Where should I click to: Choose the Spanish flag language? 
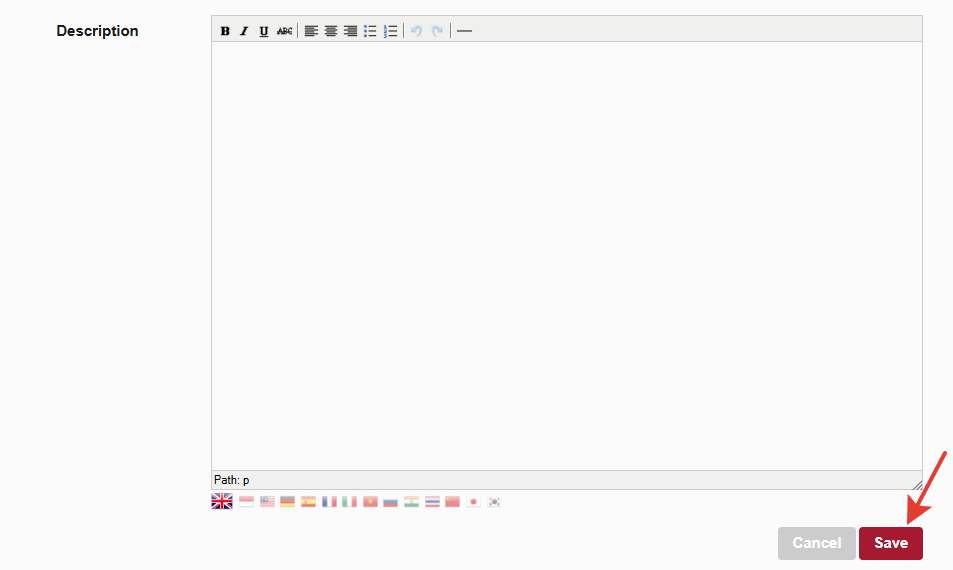click(x=308, y=501)
